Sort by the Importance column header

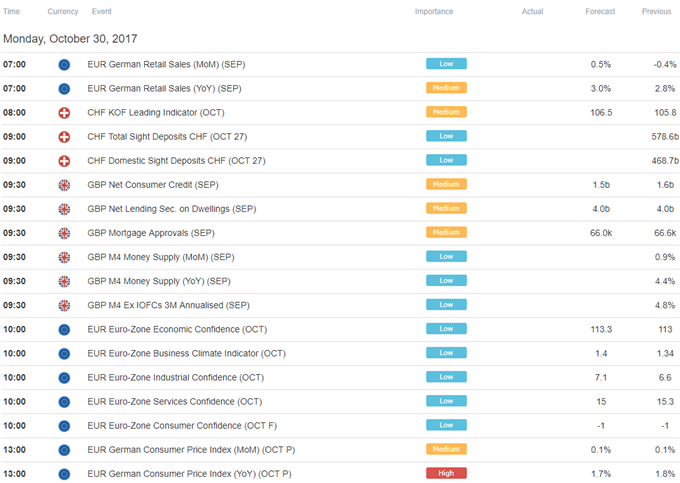tap(434, 12)
